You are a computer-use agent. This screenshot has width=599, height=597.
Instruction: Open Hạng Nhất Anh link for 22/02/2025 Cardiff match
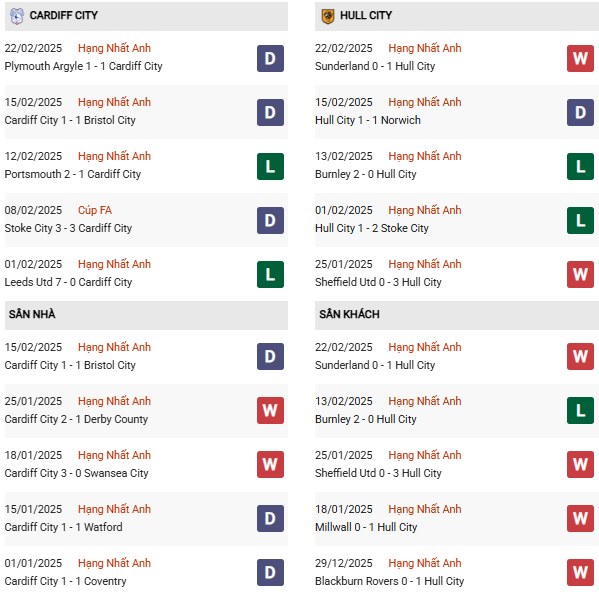point(114,48)
